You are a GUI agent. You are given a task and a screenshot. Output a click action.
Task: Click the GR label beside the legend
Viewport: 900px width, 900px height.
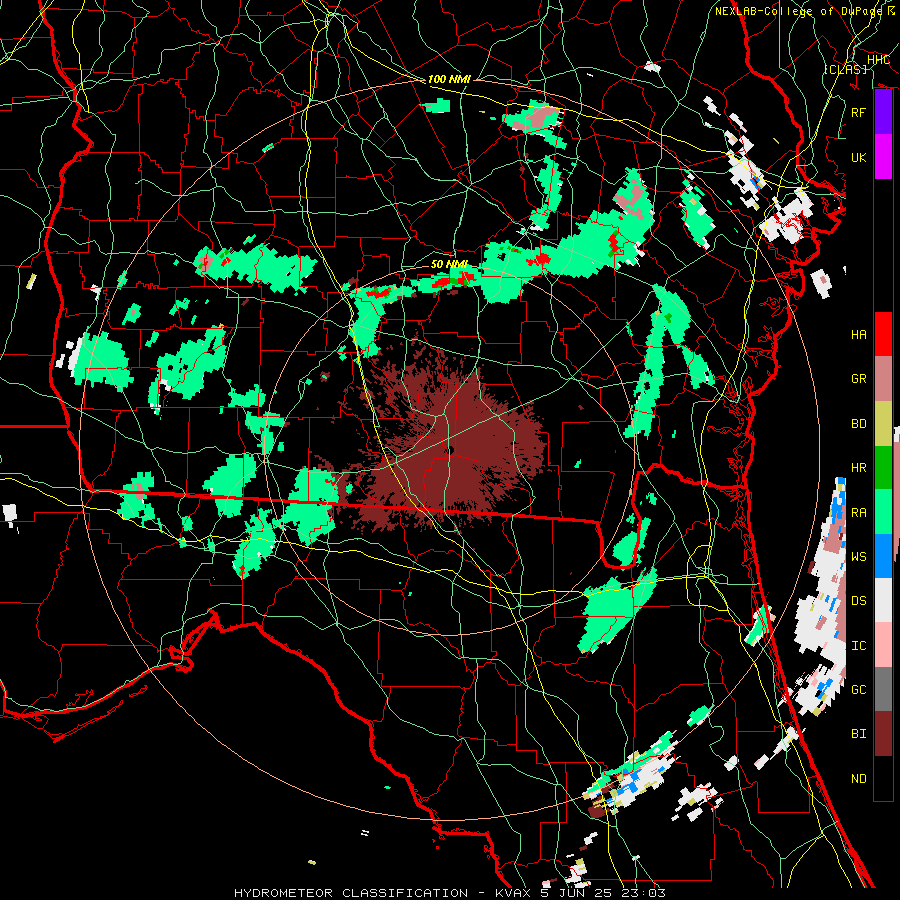[859, 379]
